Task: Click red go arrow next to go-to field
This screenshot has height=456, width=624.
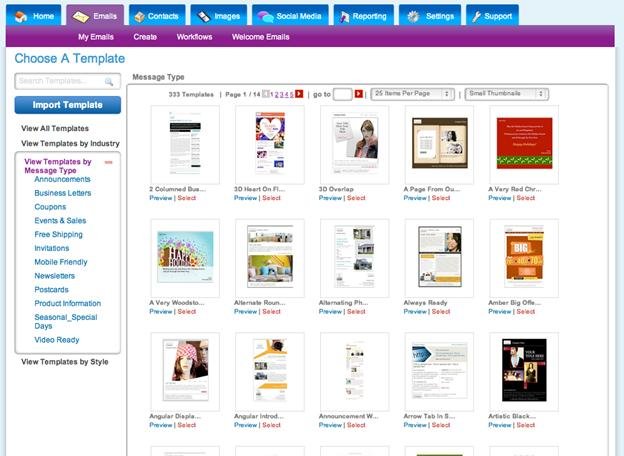Action: 359,94
